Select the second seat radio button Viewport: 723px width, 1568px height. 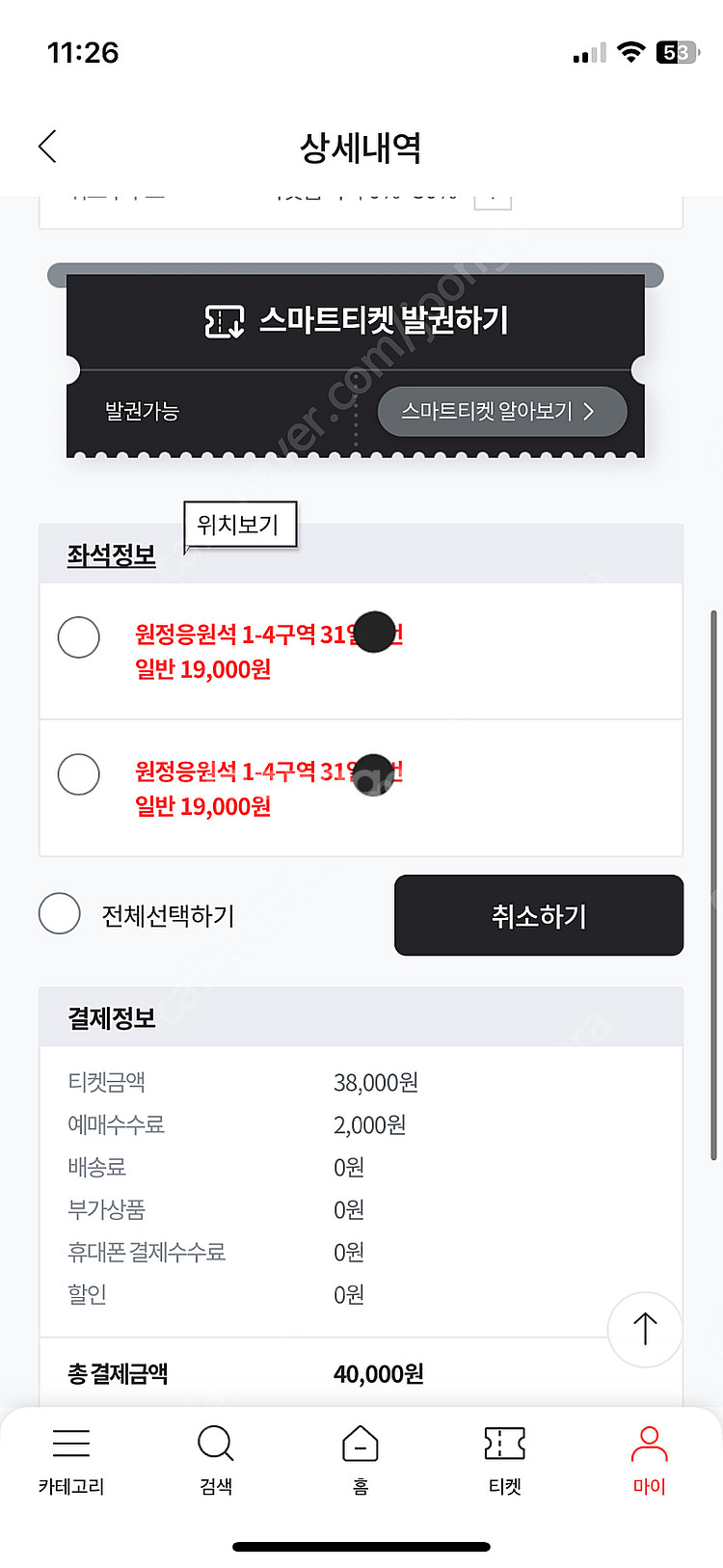[x=79, y=774]
